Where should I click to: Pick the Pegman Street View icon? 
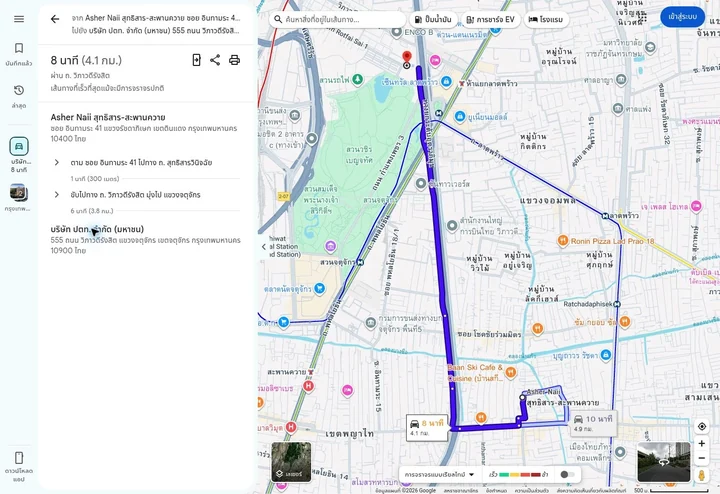pyautogui.click(x=702, y=475)
